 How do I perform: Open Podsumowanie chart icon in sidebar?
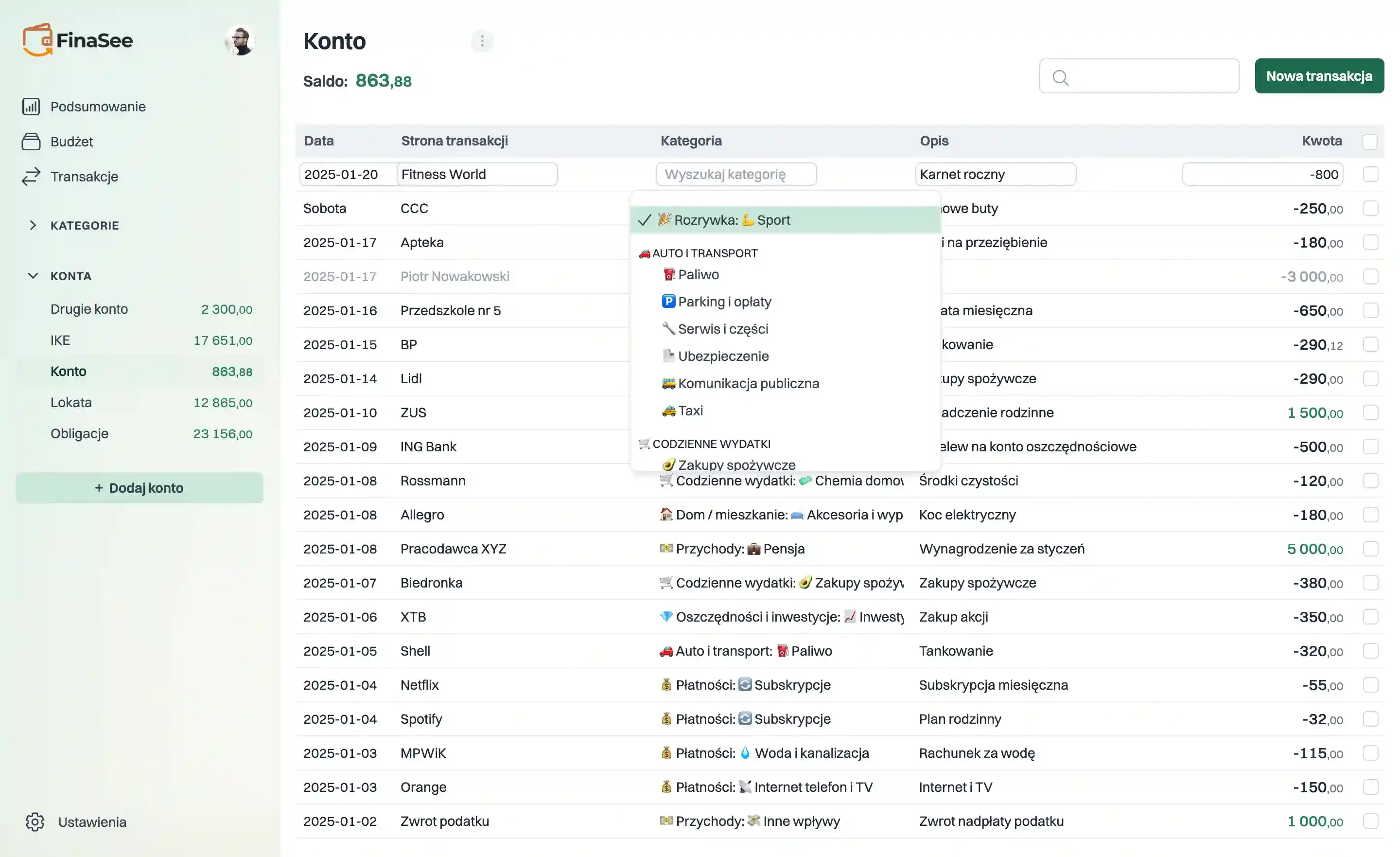click(x=31, y=107)
